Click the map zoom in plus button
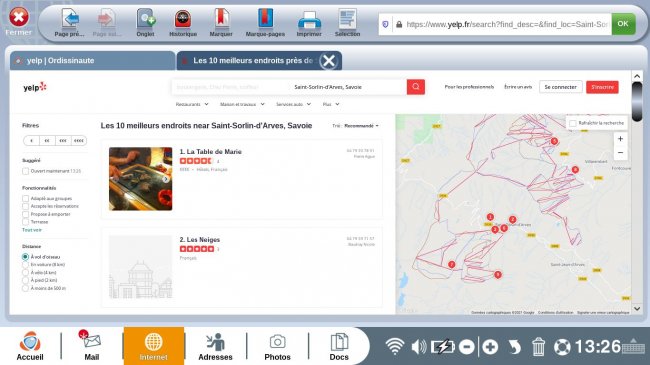The height and width of the screenshot is (365, 650). [620, 139]
